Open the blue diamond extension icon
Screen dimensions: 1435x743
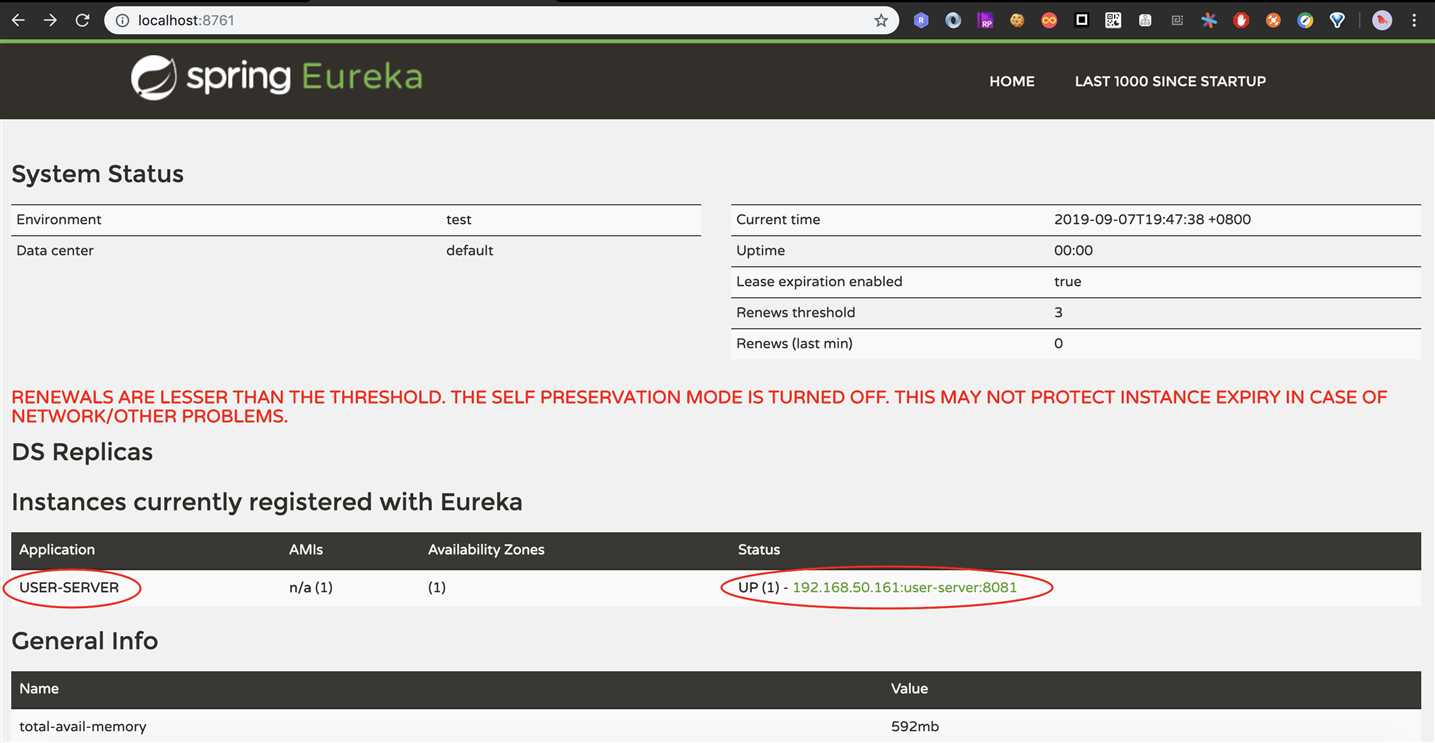pos(1337,20)
